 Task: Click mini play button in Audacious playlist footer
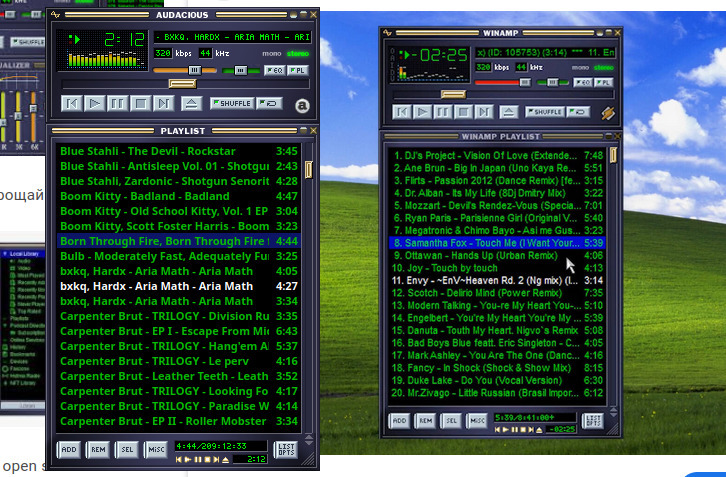click(188, 459)
